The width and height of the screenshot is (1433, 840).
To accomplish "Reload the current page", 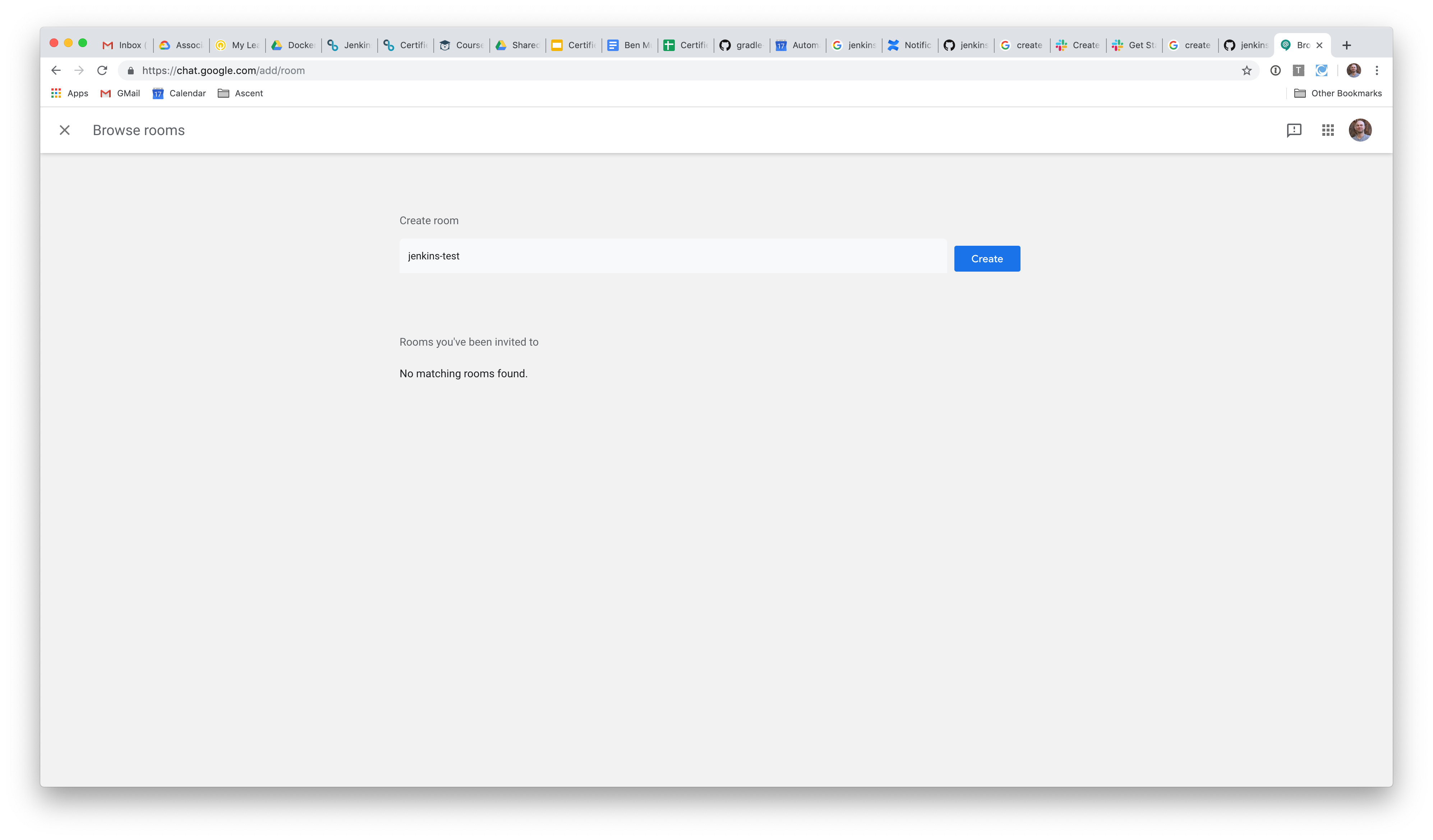I will (x=102, y=70).
